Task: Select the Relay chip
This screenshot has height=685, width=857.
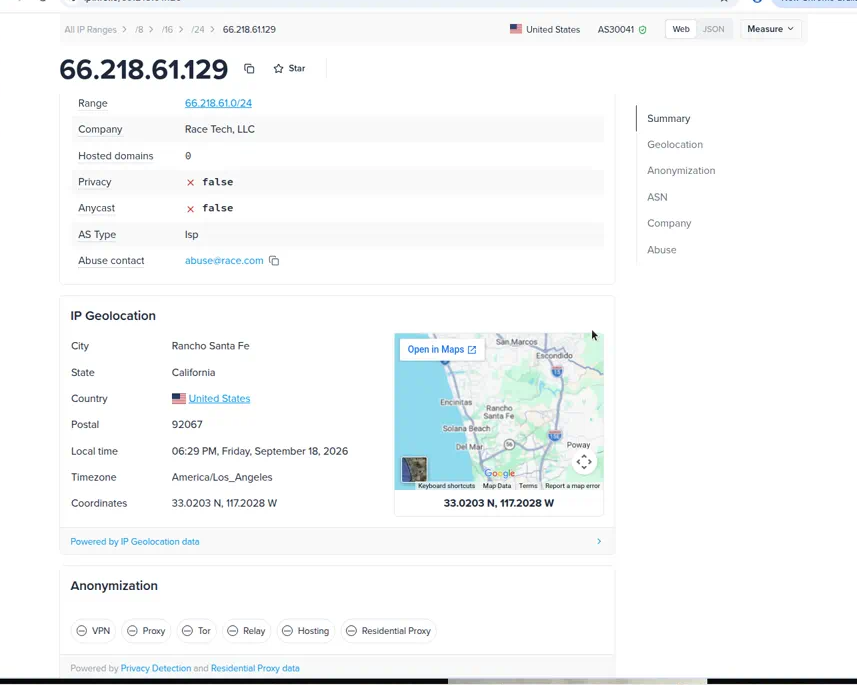Action: click(x=246, y=631)
